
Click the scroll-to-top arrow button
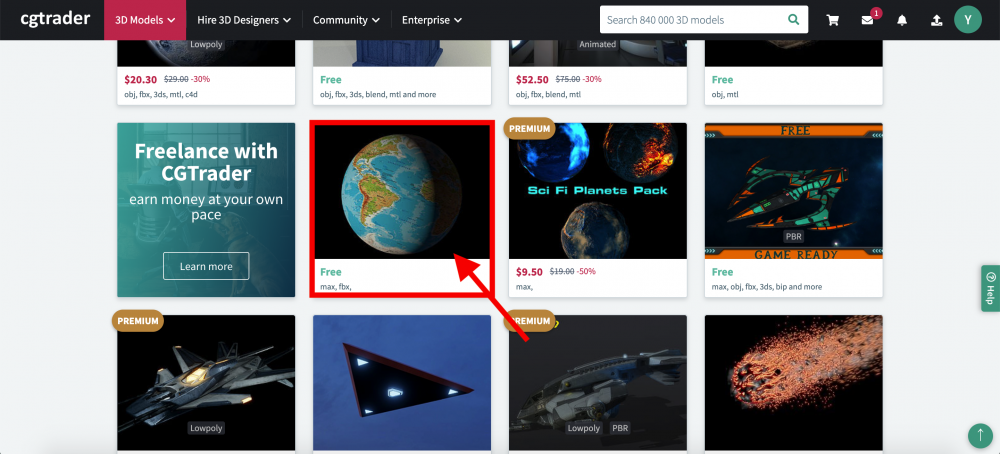coord(980,436)
